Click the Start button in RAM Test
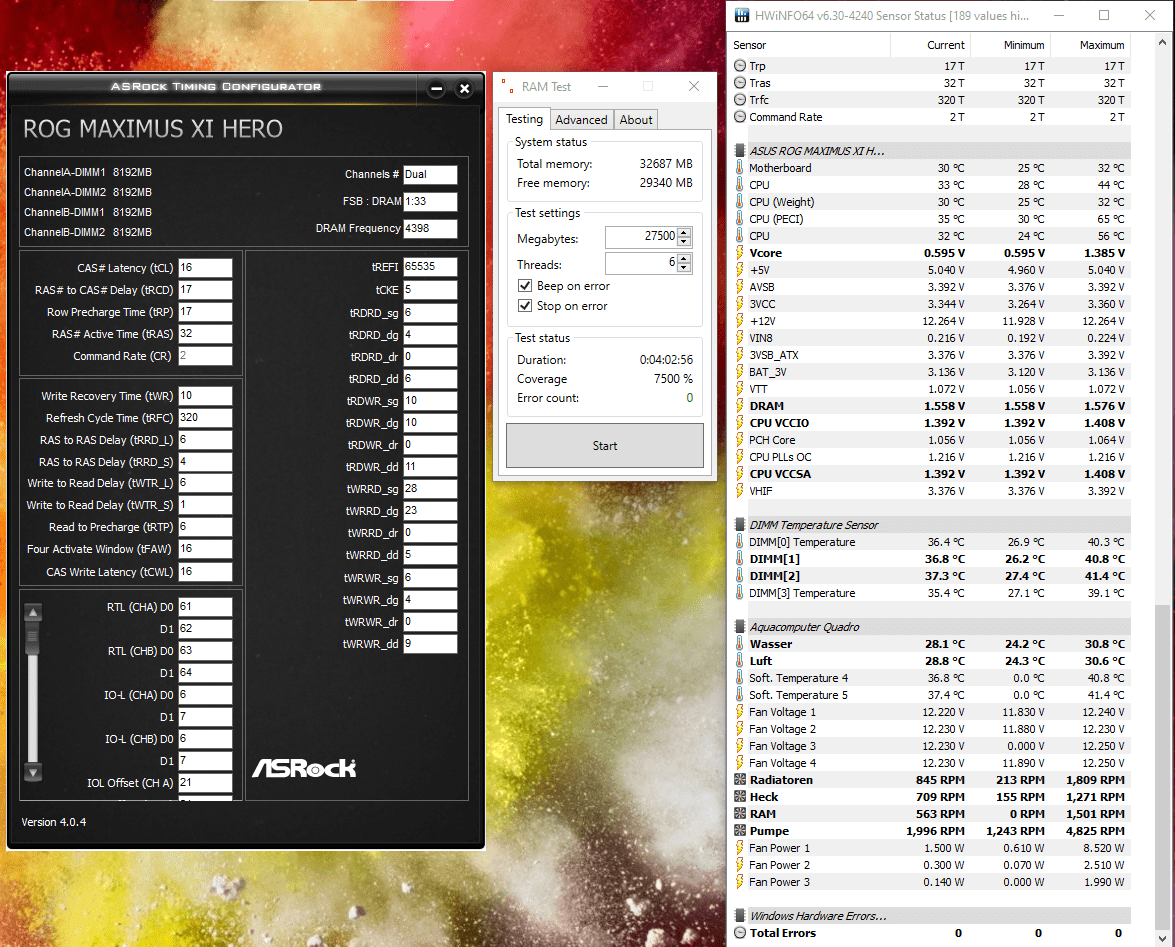1175x947 pixels. [x=605, y=446]
